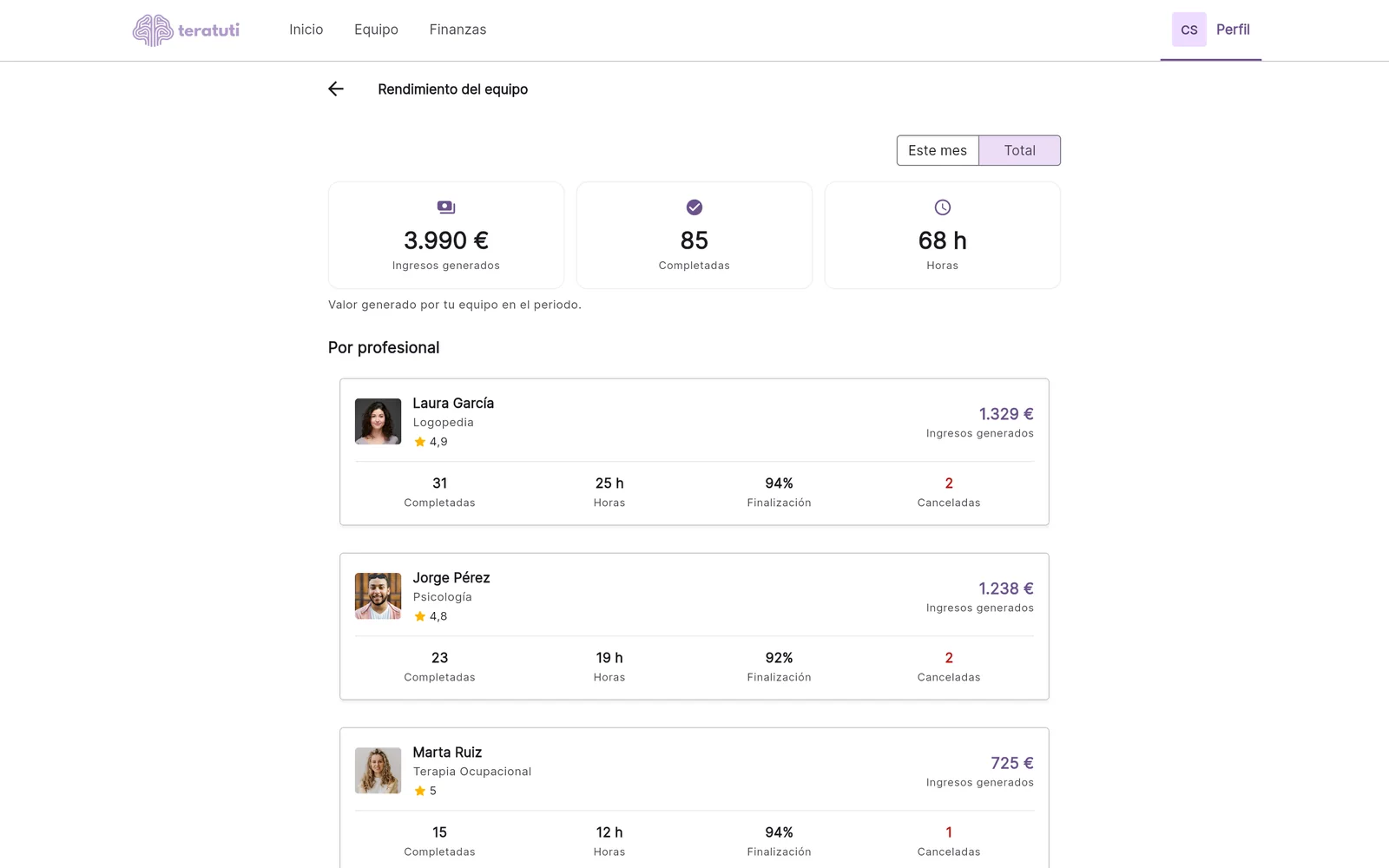Screen dimensions: 1389x868
Task: Click the name Jorge Pérez
Action: [x=451, y=577]
